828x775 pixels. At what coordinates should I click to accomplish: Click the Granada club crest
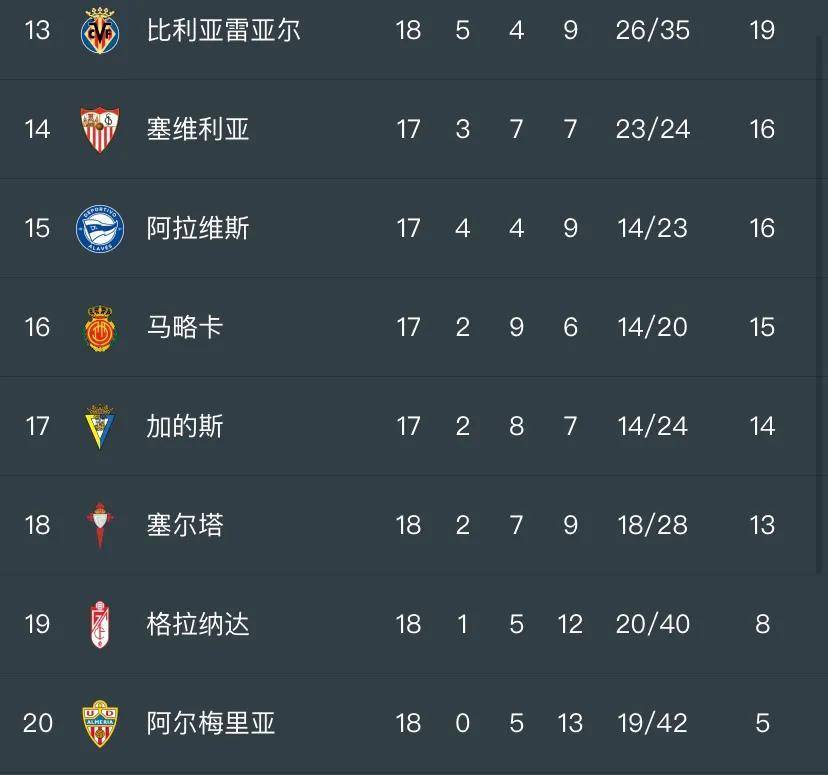point(99,624)
